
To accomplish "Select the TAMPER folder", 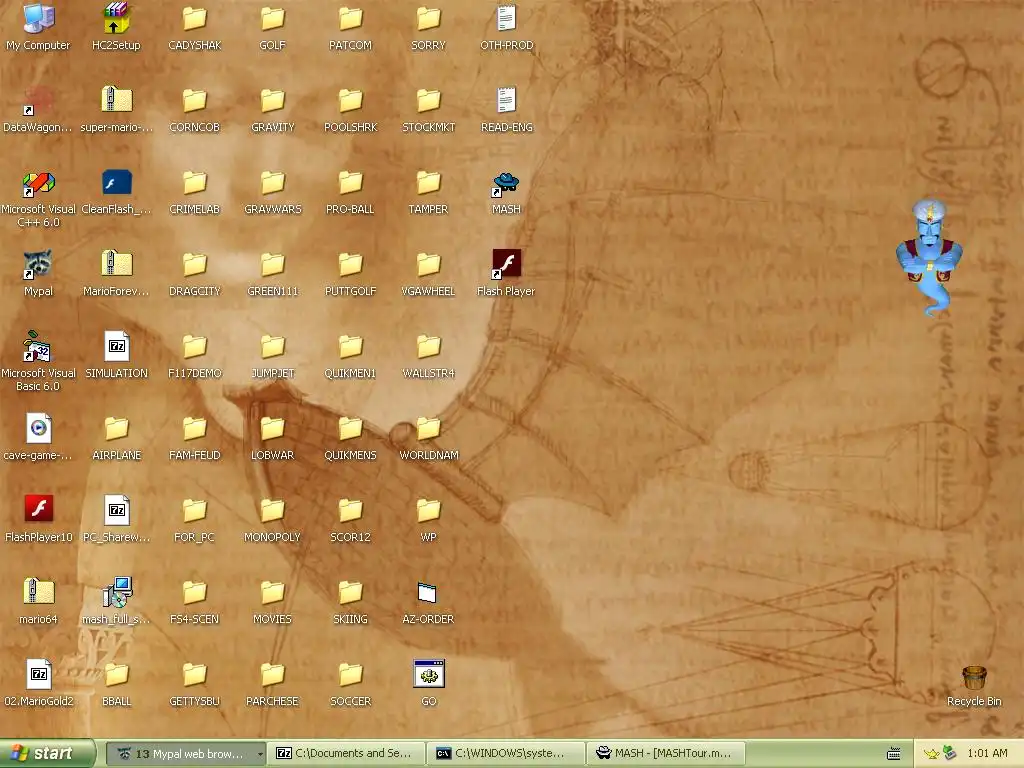I will point(428,183).
